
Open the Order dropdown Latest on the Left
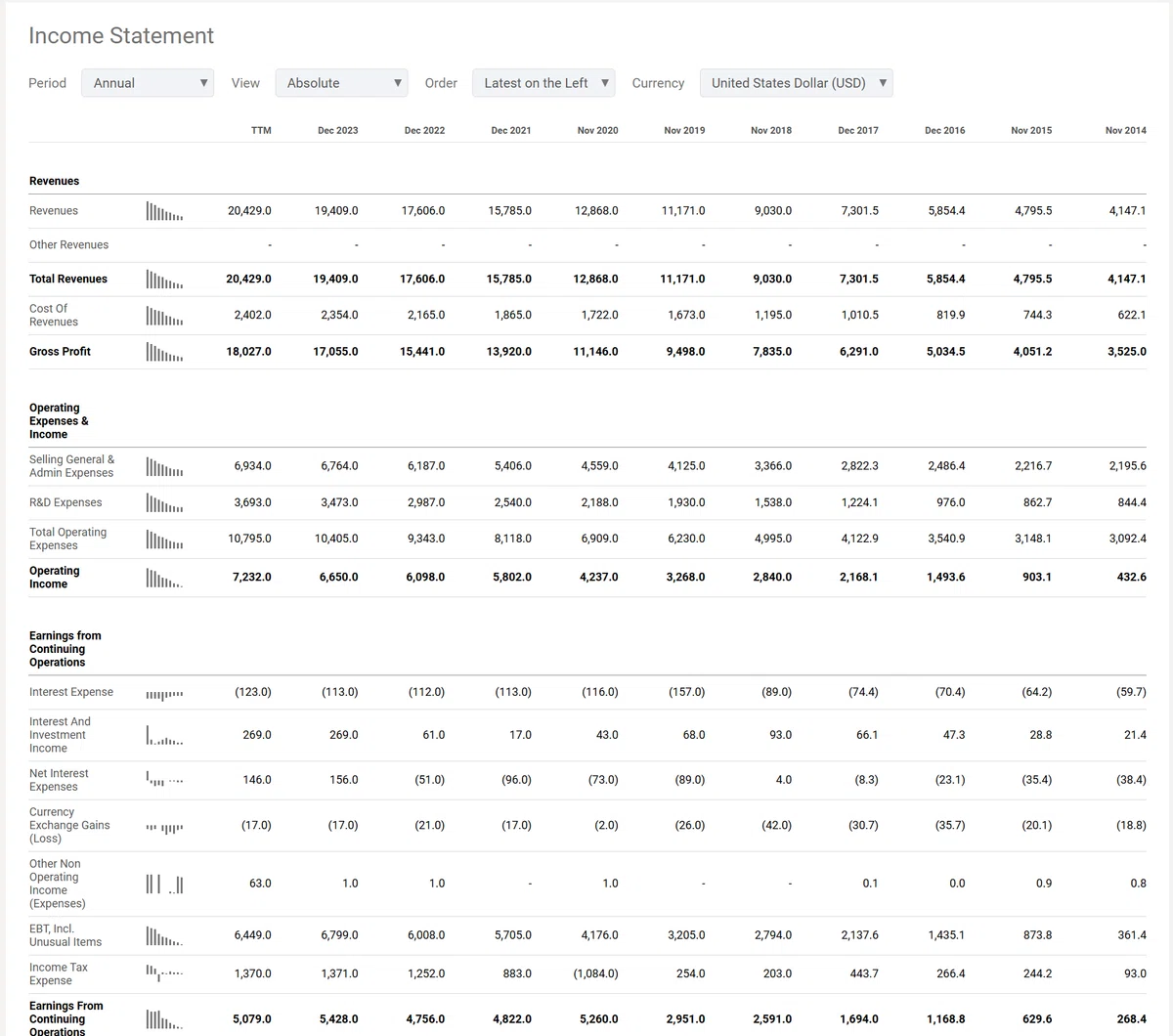click(x=543, y=83)
